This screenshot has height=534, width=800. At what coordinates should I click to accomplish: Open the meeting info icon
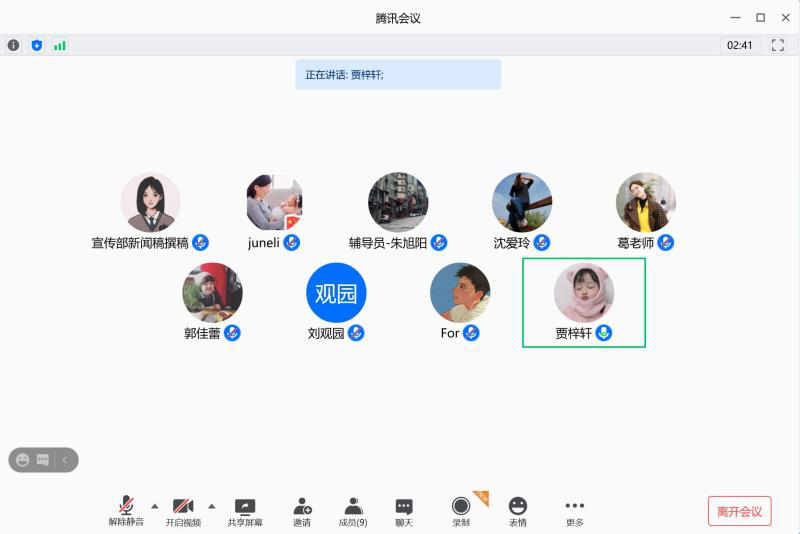click(13, 45)
